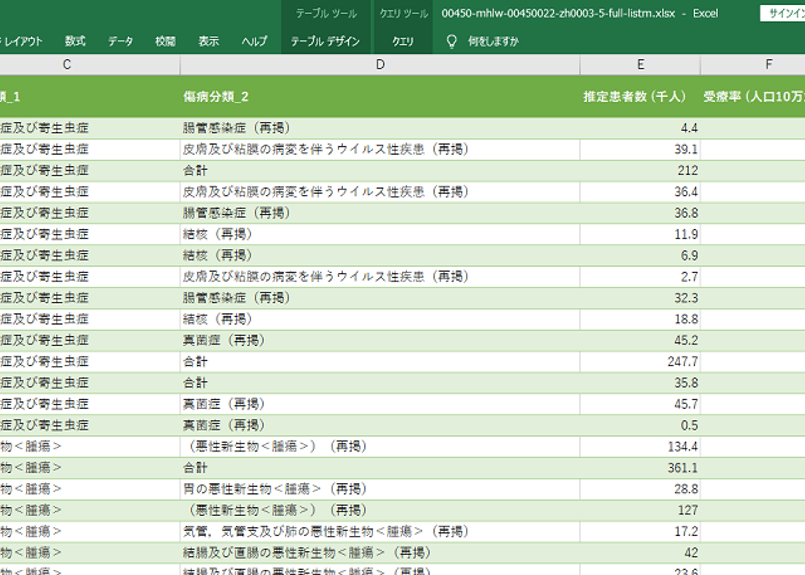Screen dimensions: 805x575
Task: Select the 胃の悪性新生物＜腫瘍＞（再掲） cell
Action: click(x=380, y=489)
